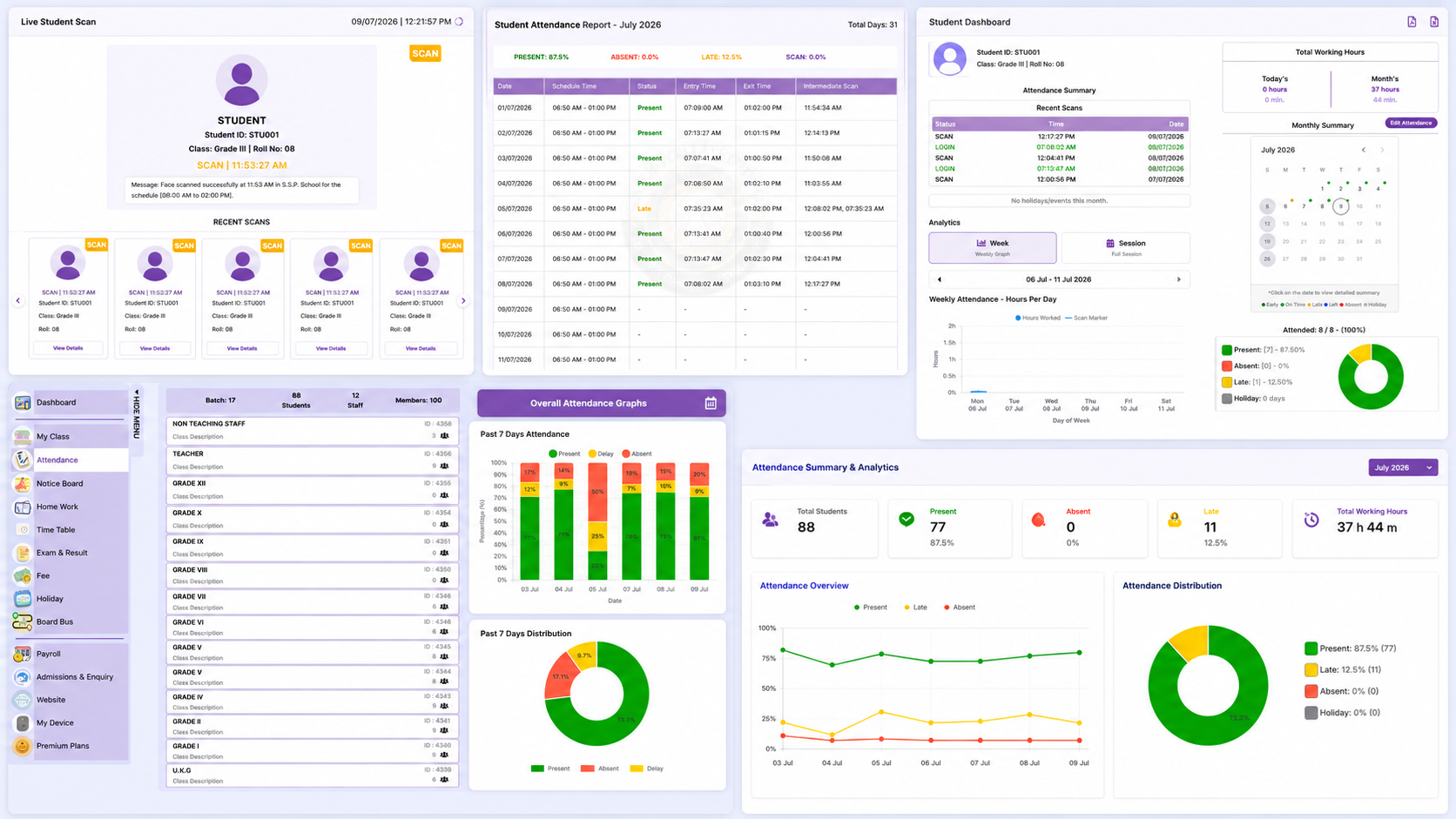Viewport: 1456px width, 819px height.
Task: Go to next month in July 2026 calendar
Action: [x=1382, y=150]
